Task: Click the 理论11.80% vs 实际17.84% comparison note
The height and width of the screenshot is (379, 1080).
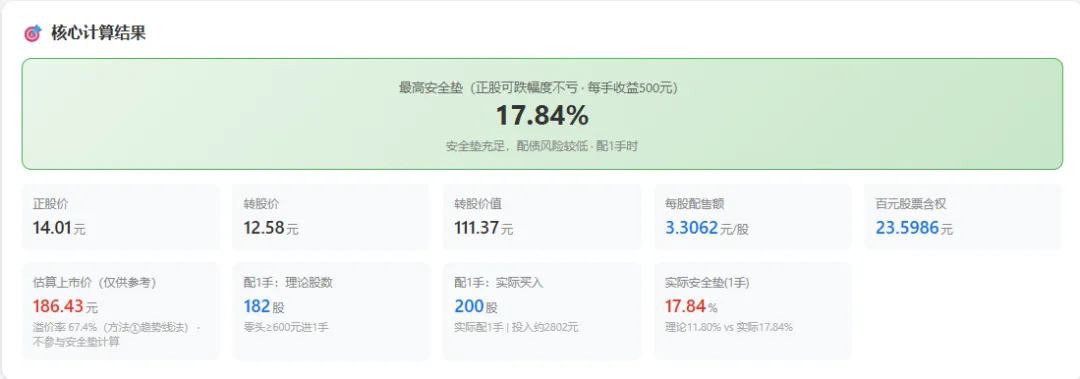Action: coord(729,327)
